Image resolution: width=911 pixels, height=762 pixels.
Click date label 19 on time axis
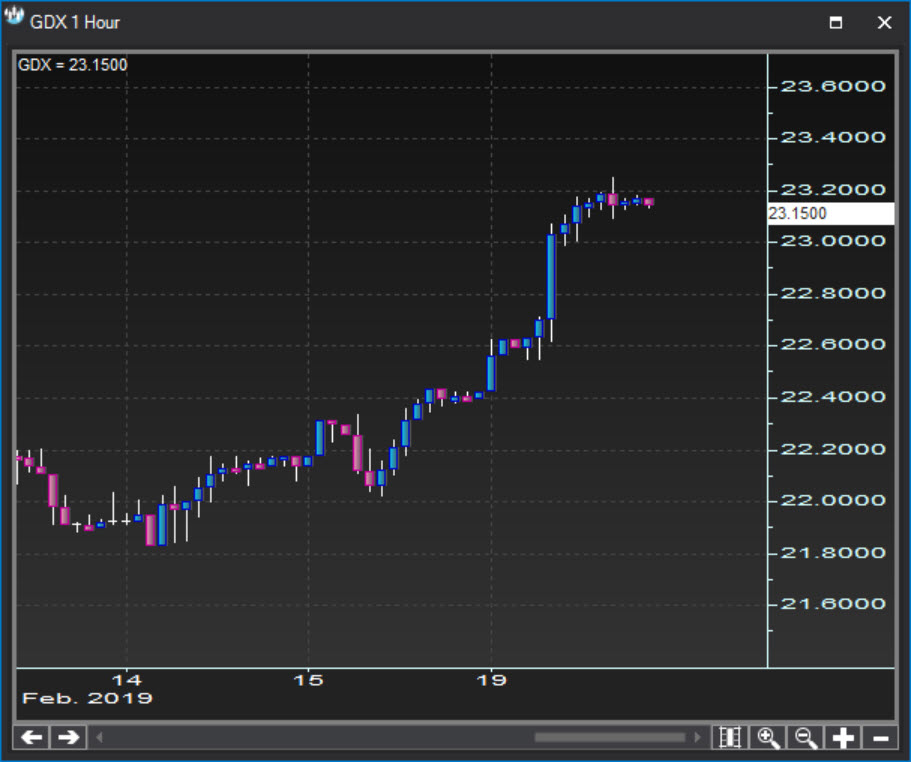point(492,680)
